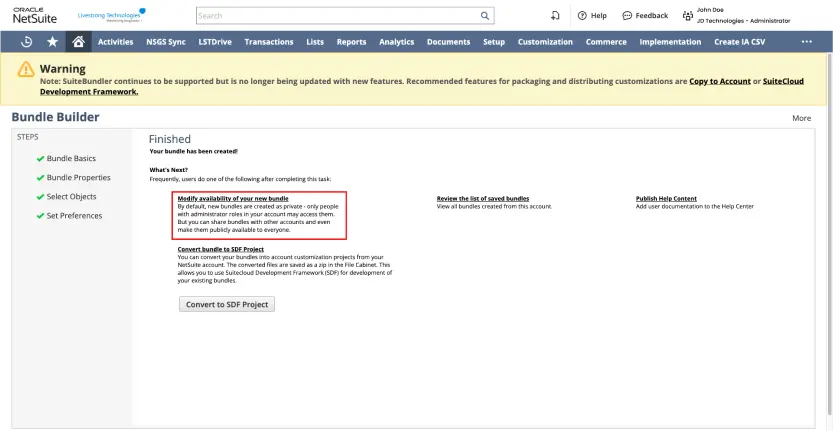Open the John Doe account menu
Viewport: 833px width, 431px height.
coord(743,15)
